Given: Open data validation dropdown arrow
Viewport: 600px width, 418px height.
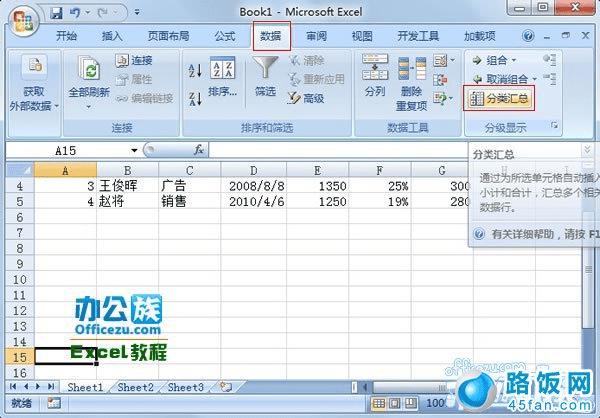Looking at the screenshot, I should [x=453, y=60].
